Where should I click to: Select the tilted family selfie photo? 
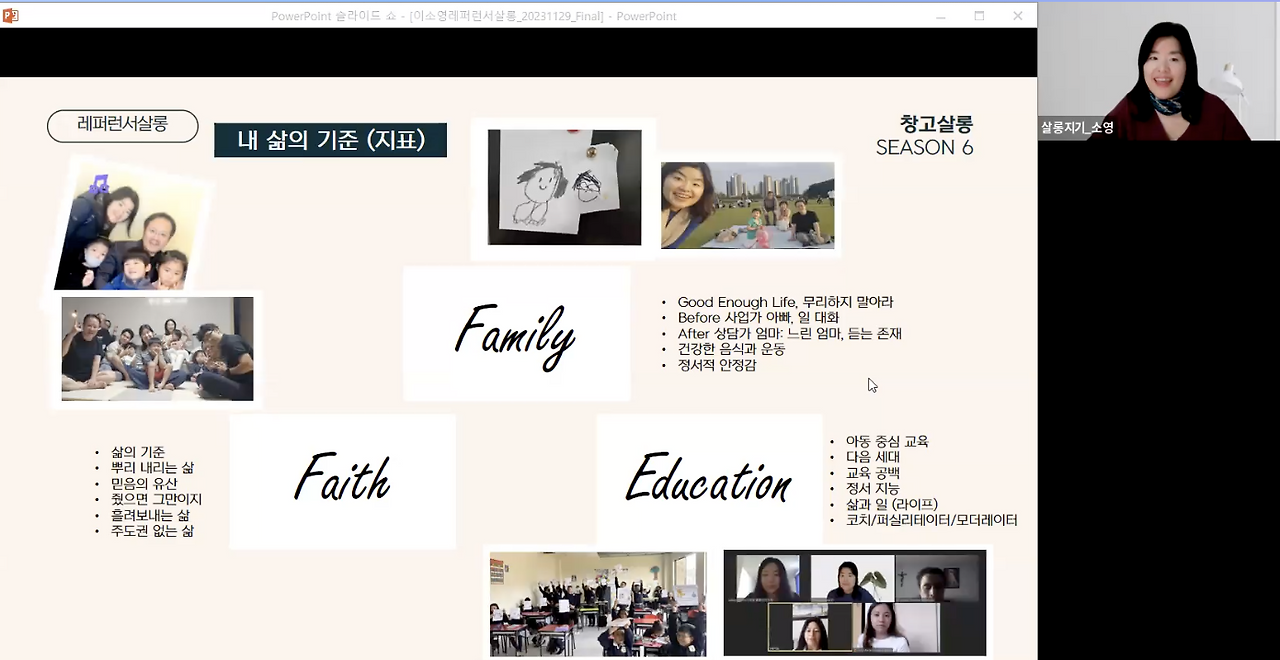click(x=128, y=227)
